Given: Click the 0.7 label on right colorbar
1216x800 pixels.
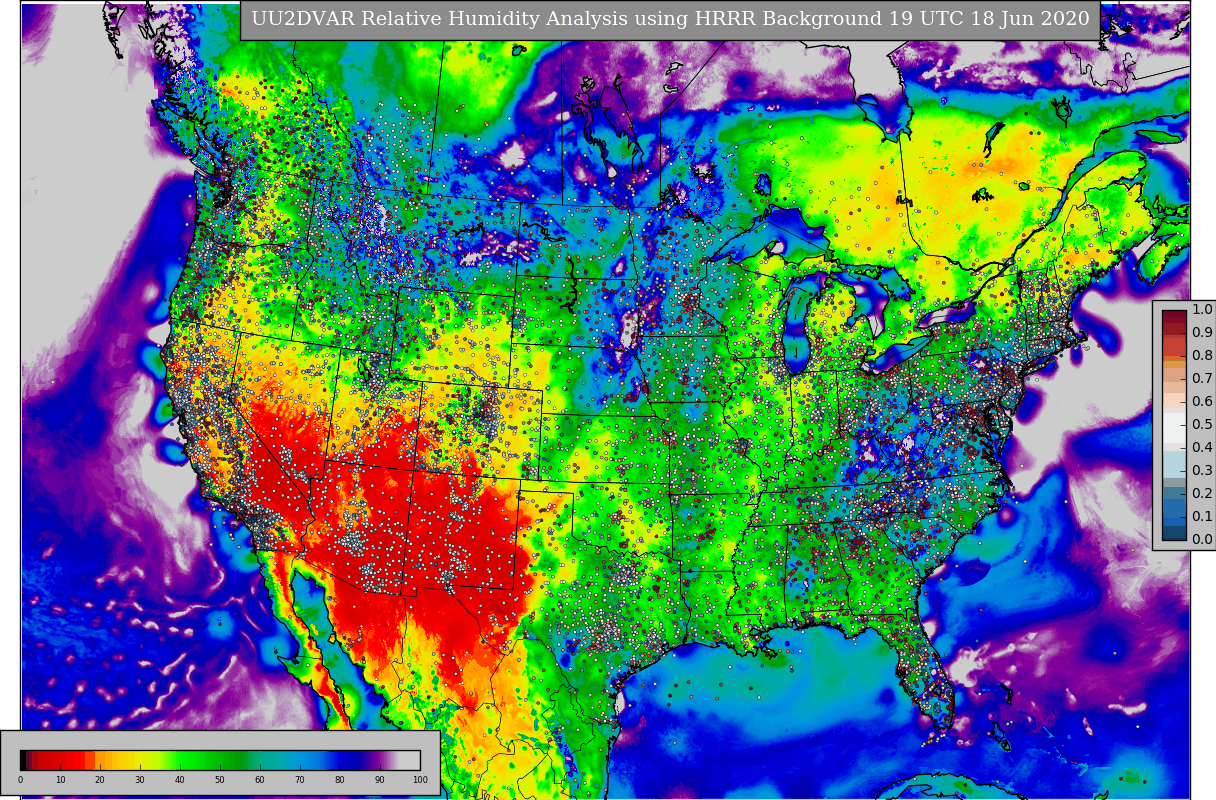Looking at the screenshot, I should [x=1202, y=379].
